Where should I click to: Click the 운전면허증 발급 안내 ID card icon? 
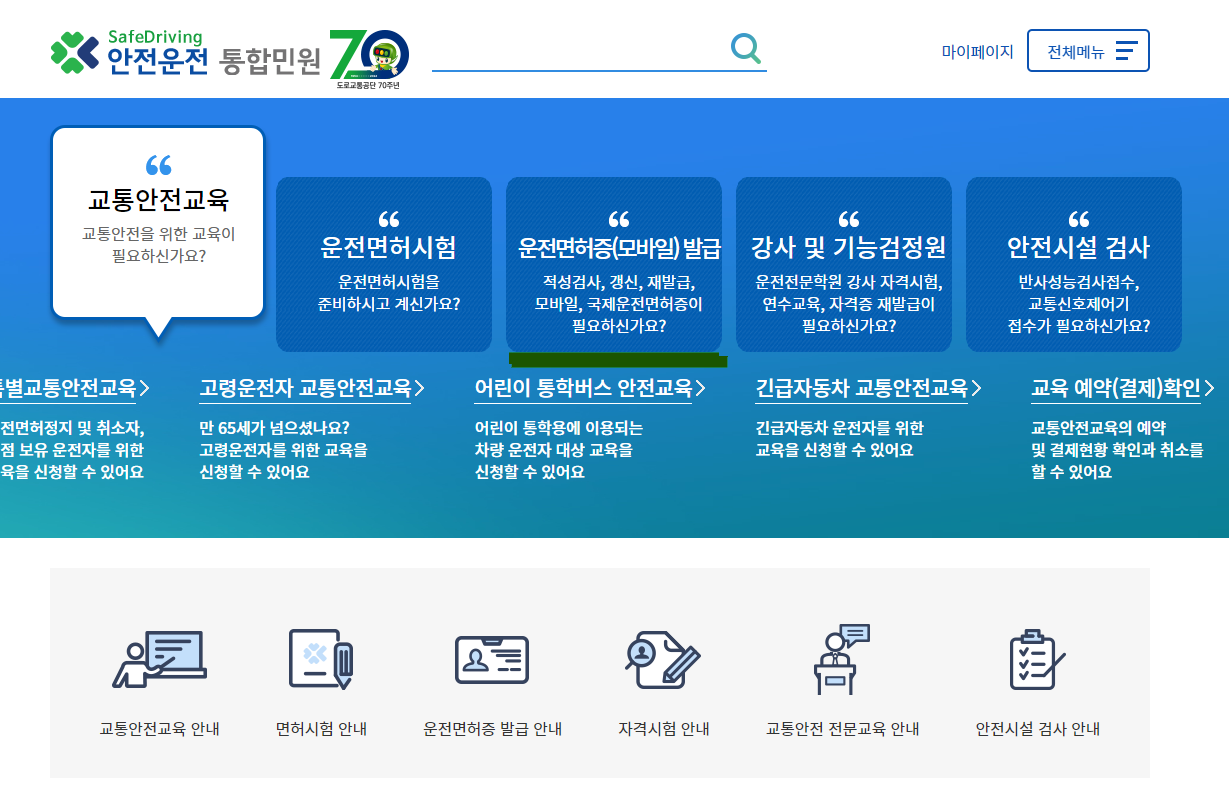click(492, 659)
